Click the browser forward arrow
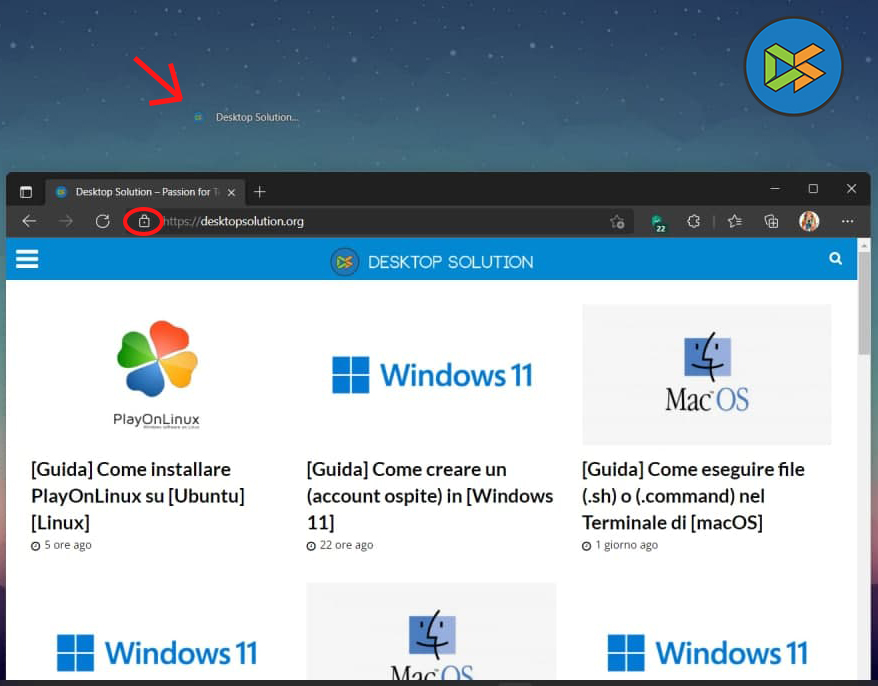 click(66, 221)
